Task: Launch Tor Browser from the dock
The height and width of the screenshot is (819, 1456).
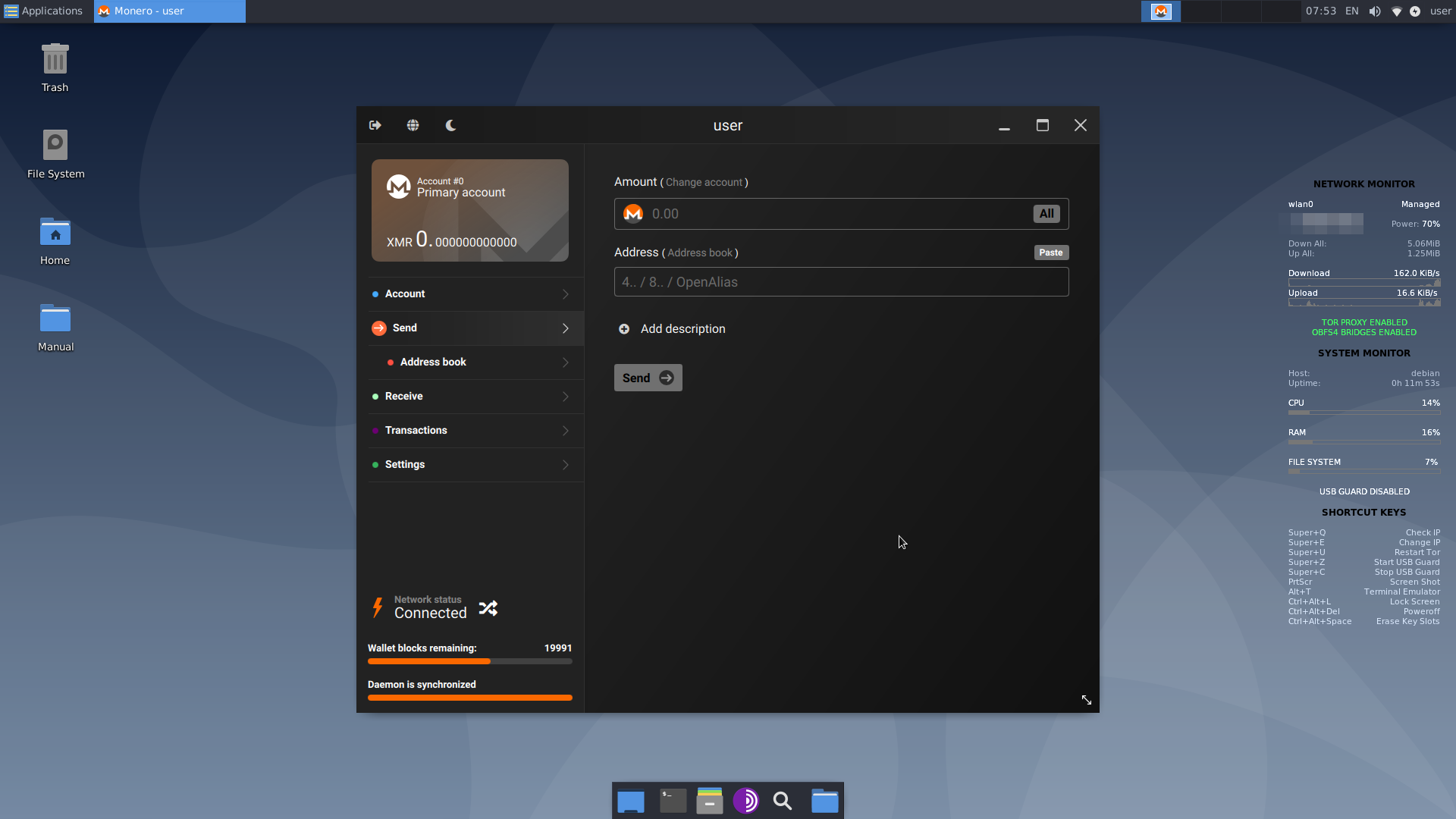Action: tap(746, 801)
